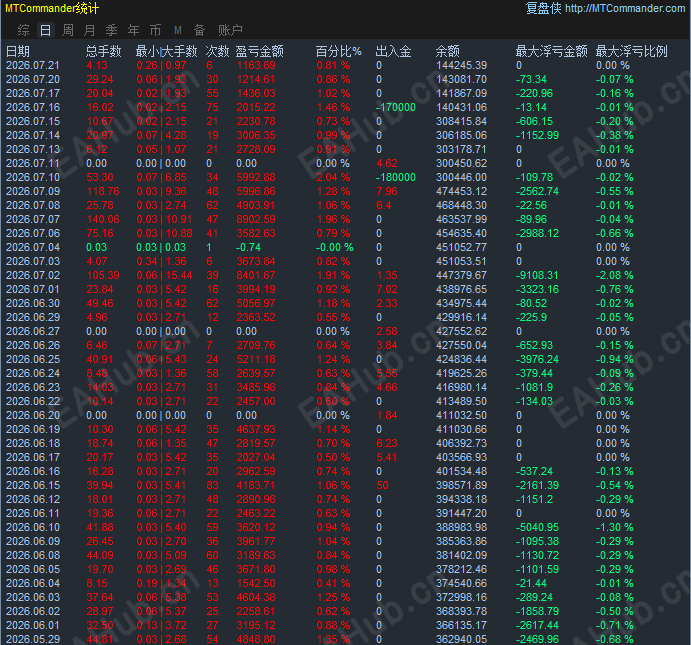Image resolution: width=691 pixels, height=645 pixels.
Task: Click percentage value 1.96 %
Action: [x=333, y=219]
